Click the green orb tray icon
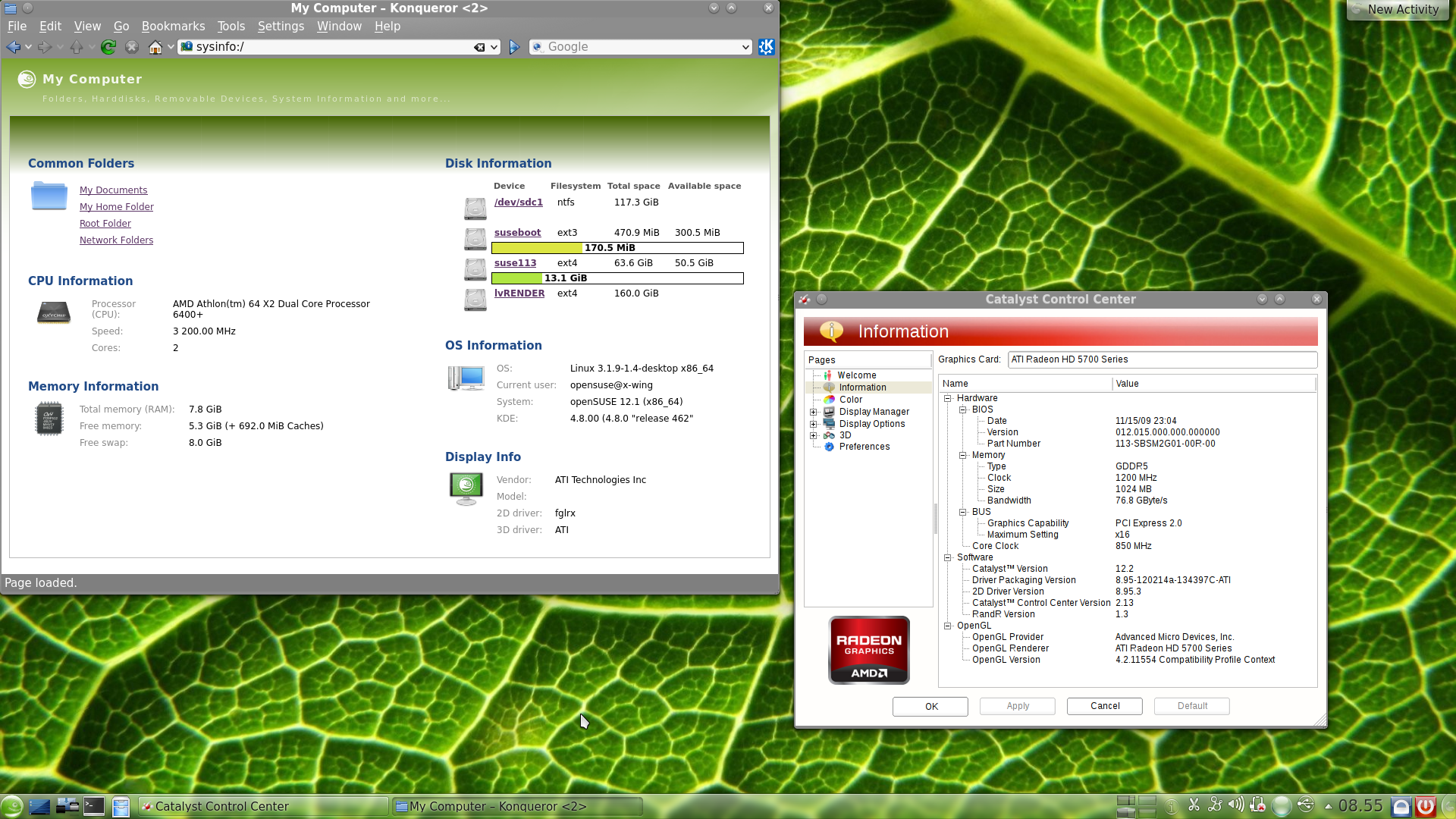The width and height of the screenshot is (1456, 819). tap(1282, 806)
